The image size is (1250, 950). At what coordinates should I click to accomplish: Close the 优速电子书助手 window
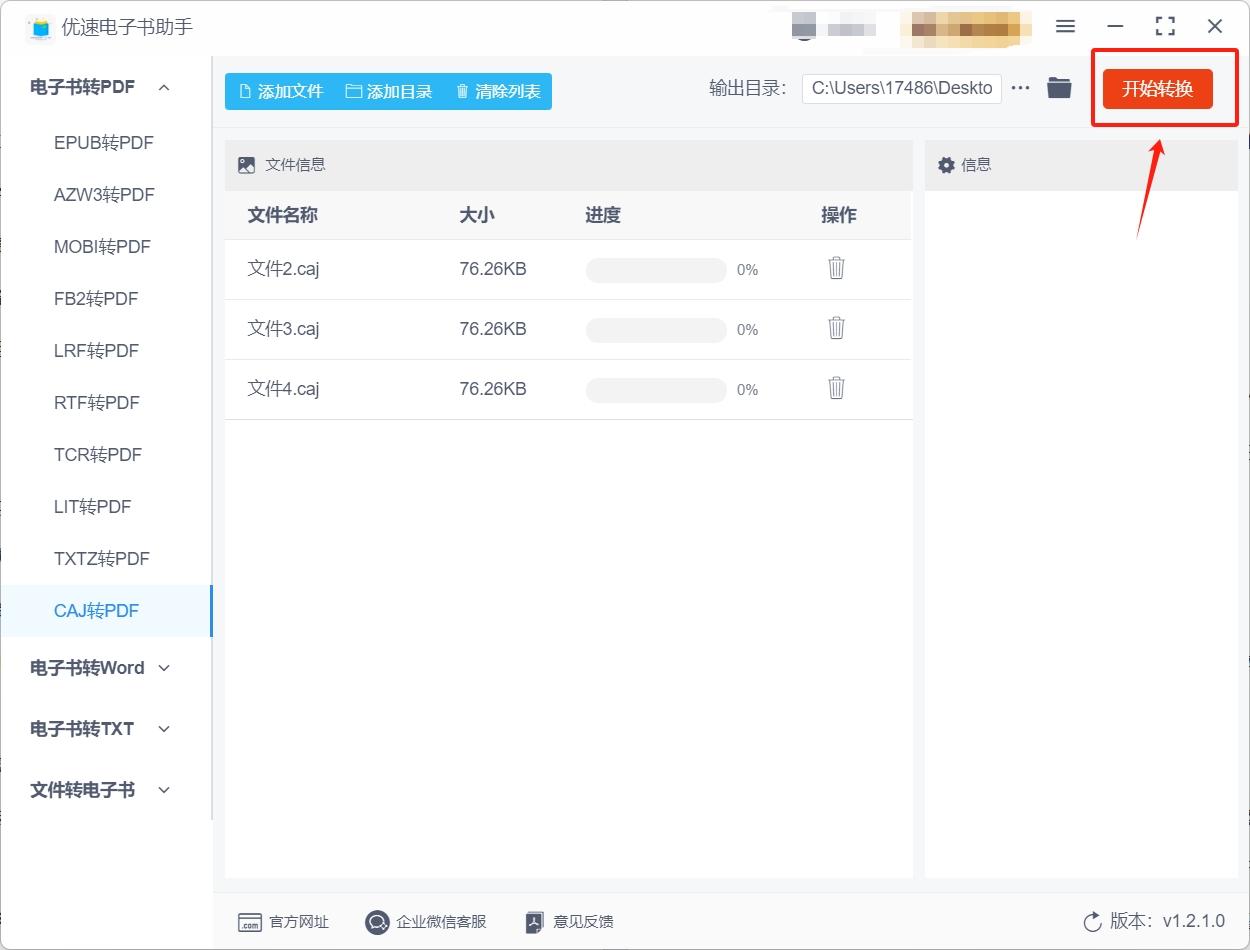(x=1215, y=27)
